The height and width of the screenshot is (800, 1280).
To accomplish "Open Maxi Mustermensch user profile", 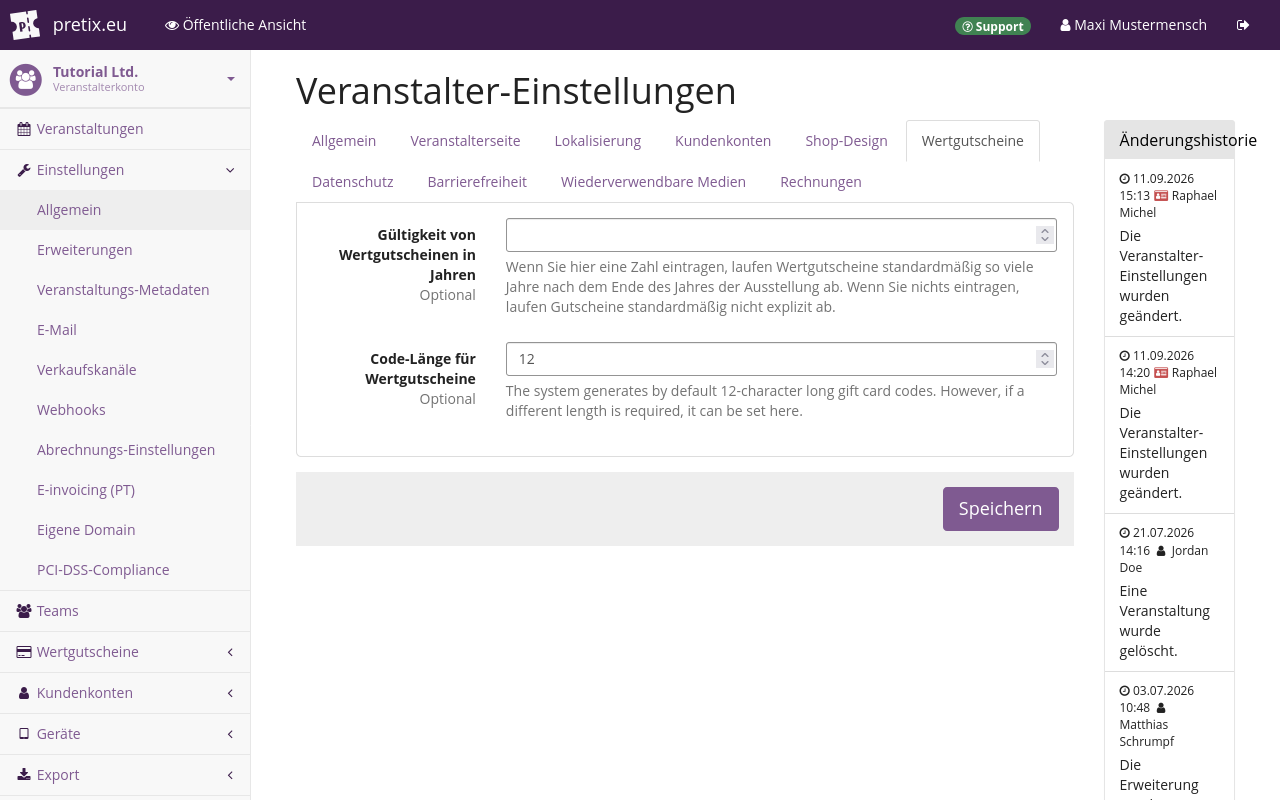I will pos(1133,25).
